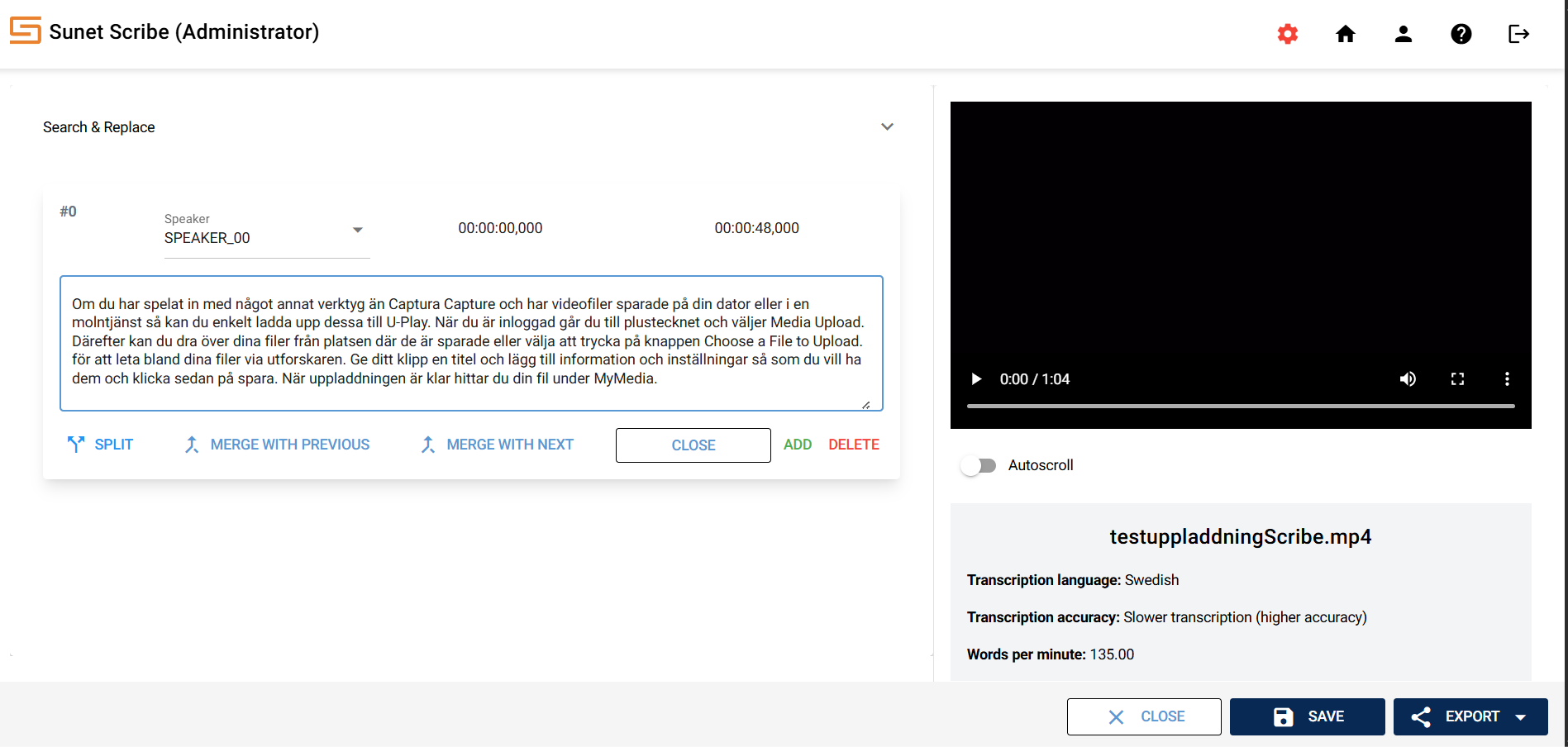1568x747 pixels.
Task: Save the transcription
Action: tap(1307, 716)
